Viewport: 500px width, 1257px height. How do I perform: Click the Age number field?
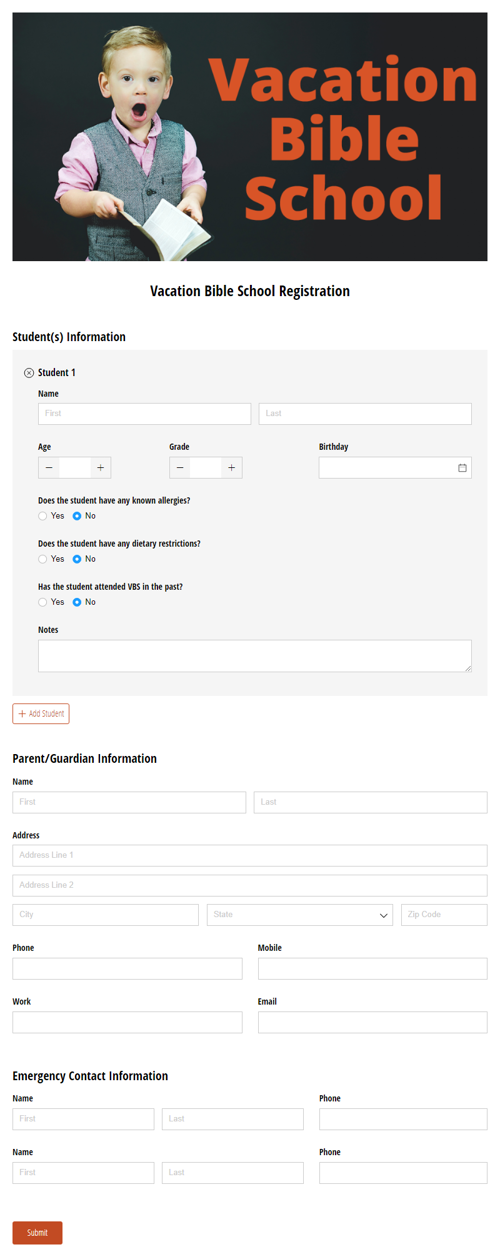(75, 467)
